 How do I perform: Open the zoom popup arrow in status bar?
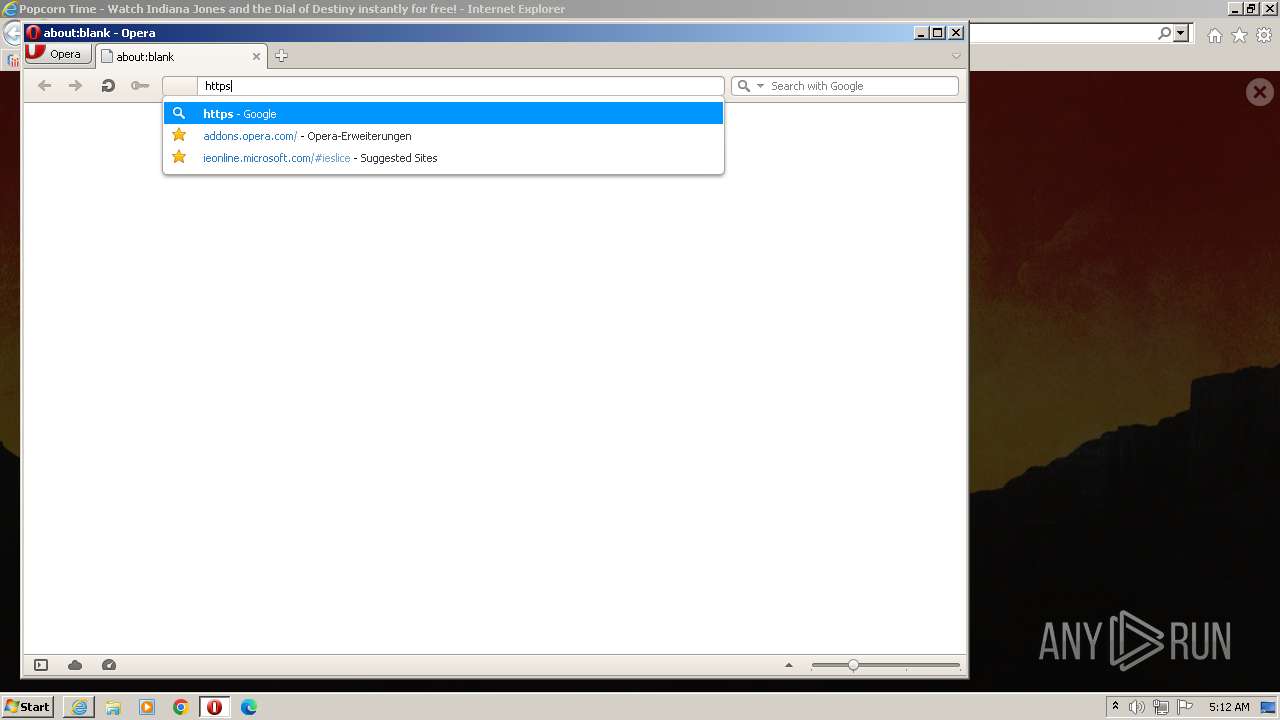point(789,665)
